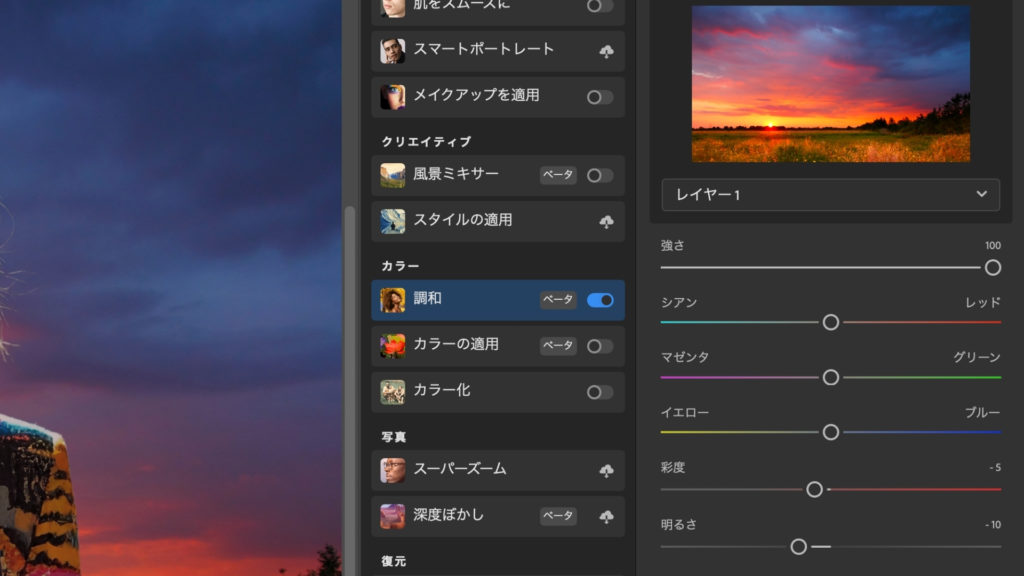Click the sunset reference image thumbnail

(x=830, y=84)
